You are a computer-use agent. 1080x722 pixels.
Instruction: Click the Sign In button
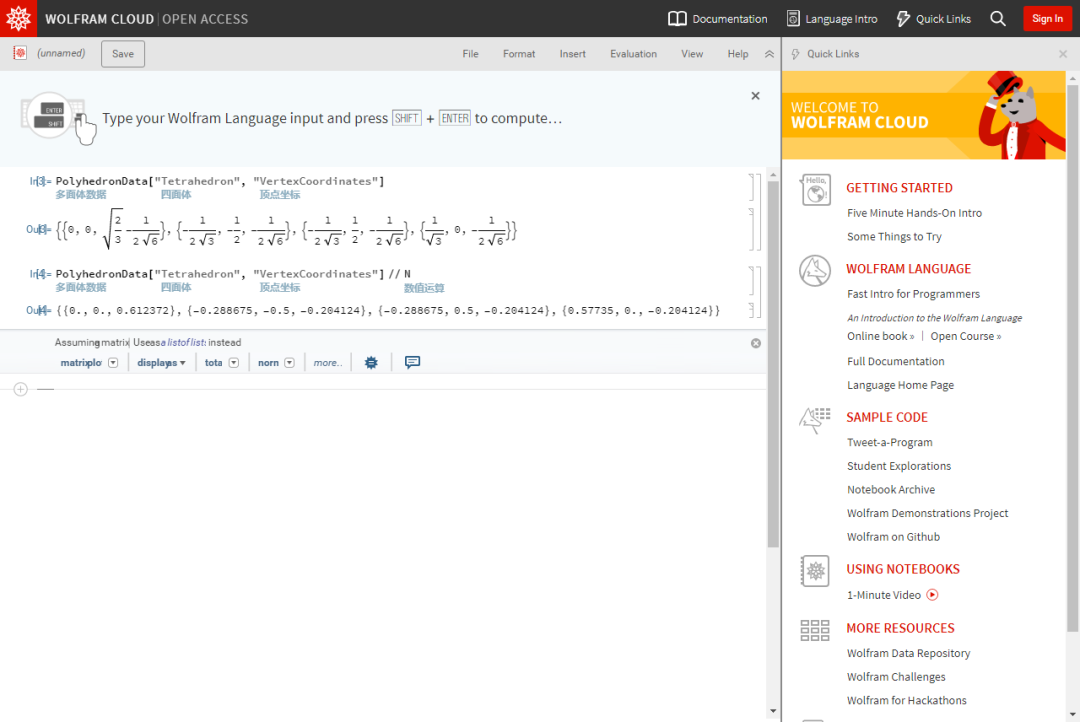tap(1047, 19)
